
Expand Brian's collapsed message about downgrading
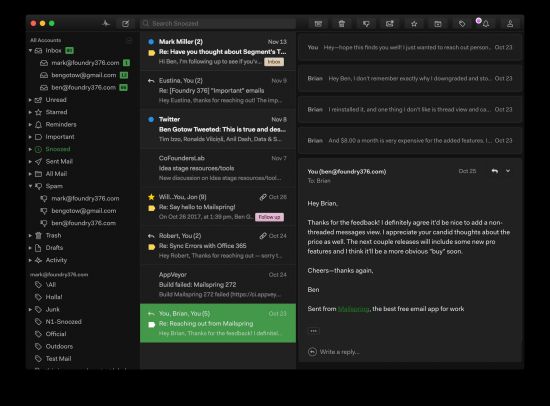(x=410, y=79)
